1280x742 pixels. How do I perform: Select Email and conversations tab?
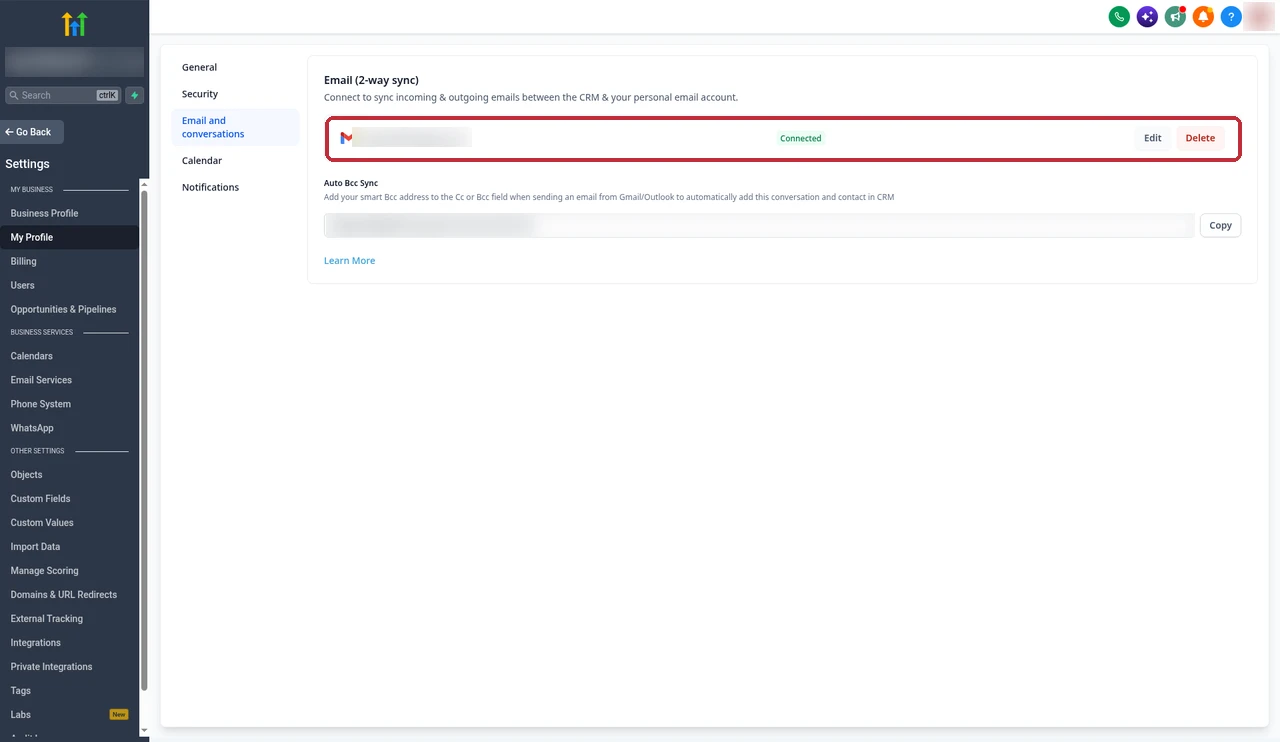pos(235,127)
